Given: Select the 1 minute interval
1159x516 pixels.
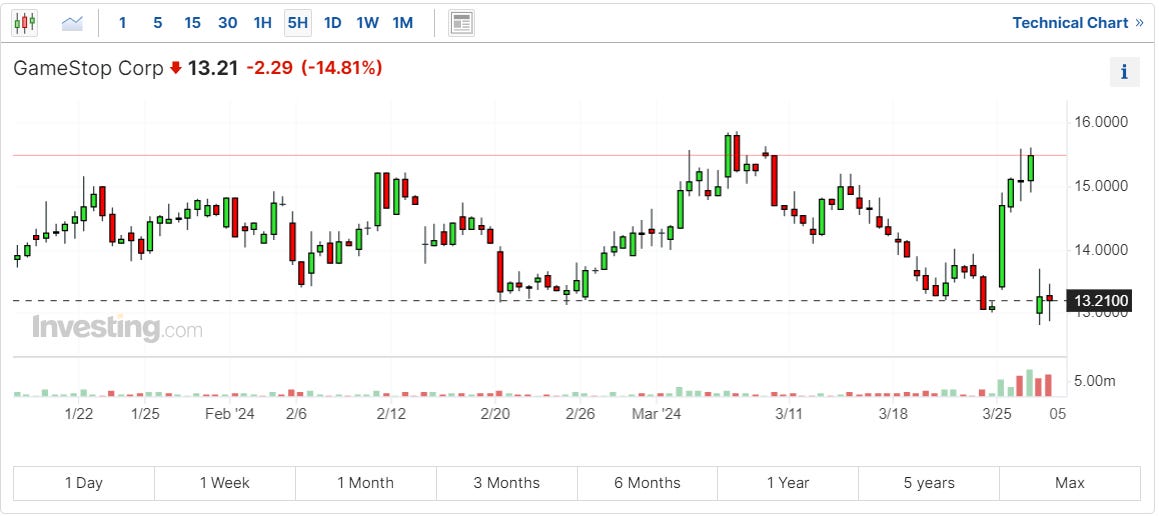Looking at the screenshot, I should [123, 23].
